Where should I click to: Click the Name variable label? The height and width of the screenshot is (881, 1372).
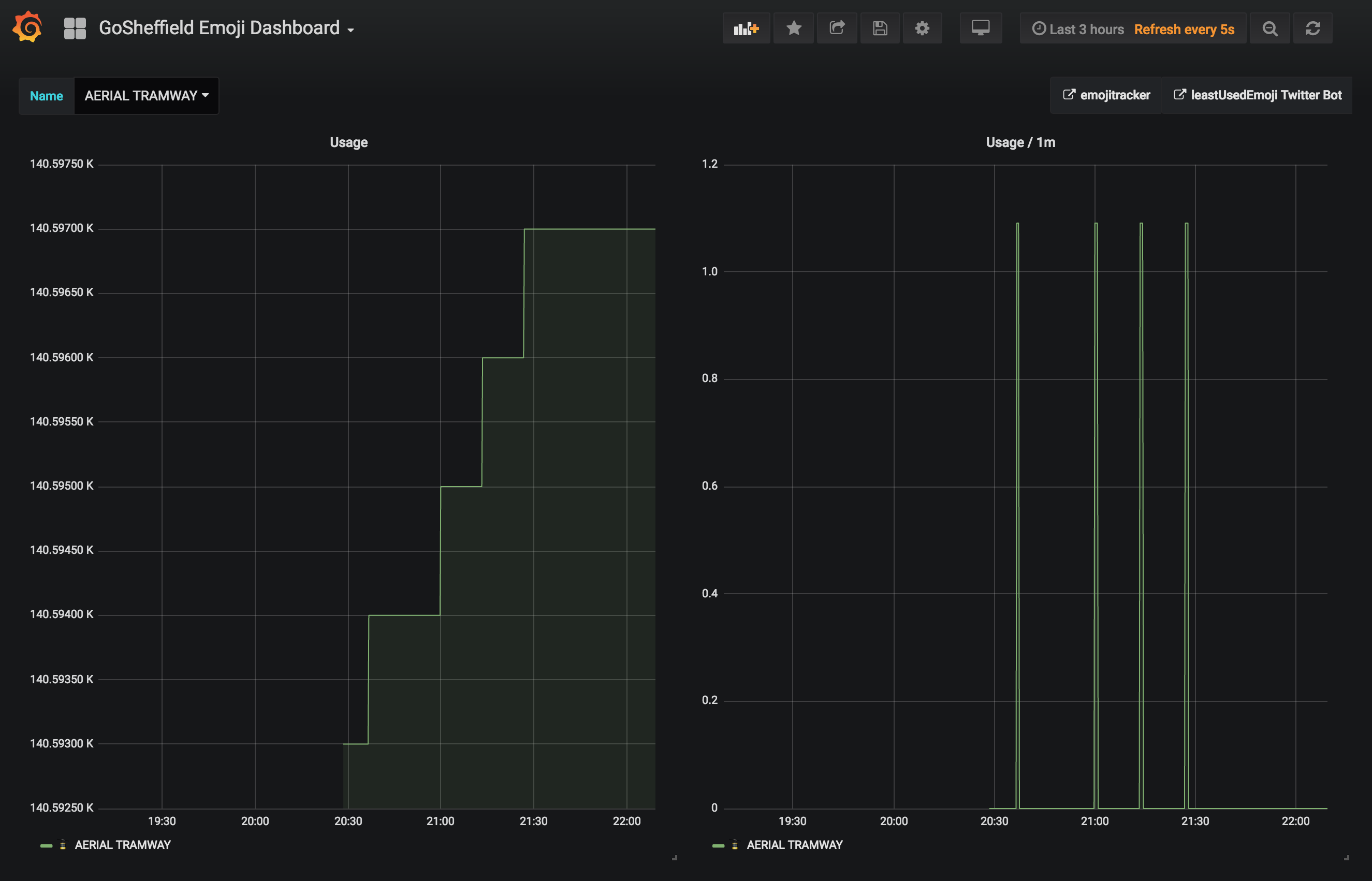point(47,96)
